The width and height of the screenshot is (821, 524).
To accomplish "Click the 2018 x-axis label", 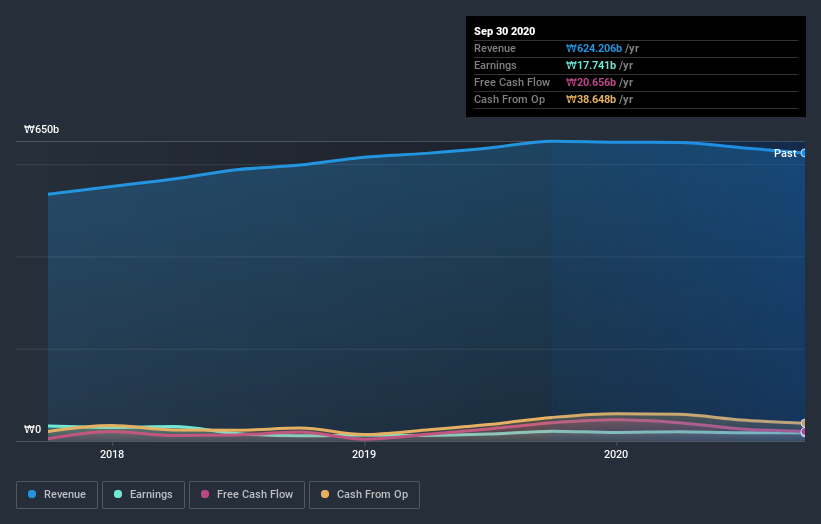I will click(112, 454).
